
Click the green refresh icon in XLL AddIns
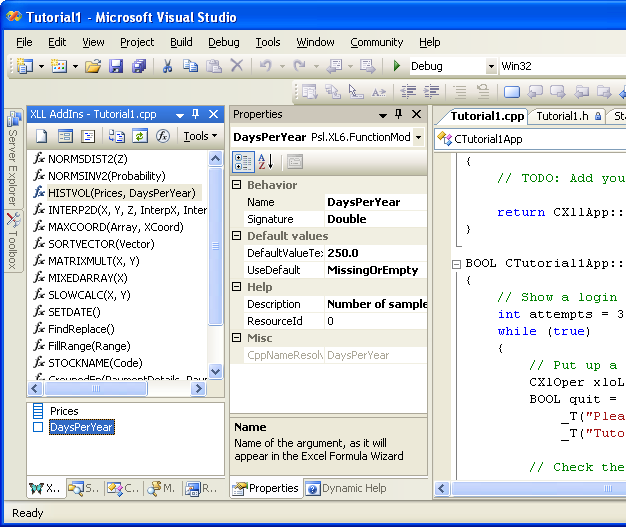(139, 136)
